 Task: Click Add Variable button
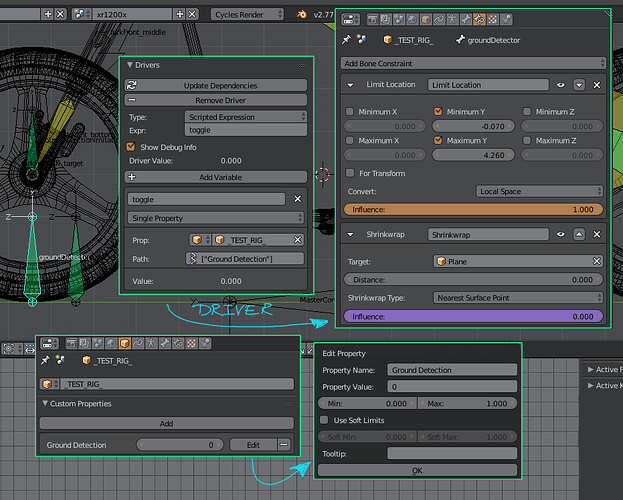click(x=216, y=177)
